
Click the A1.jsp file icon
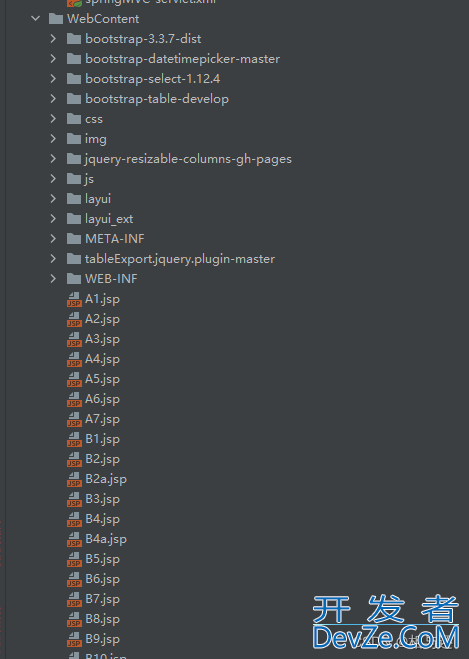pyautogui.click(x=74, y=299)
